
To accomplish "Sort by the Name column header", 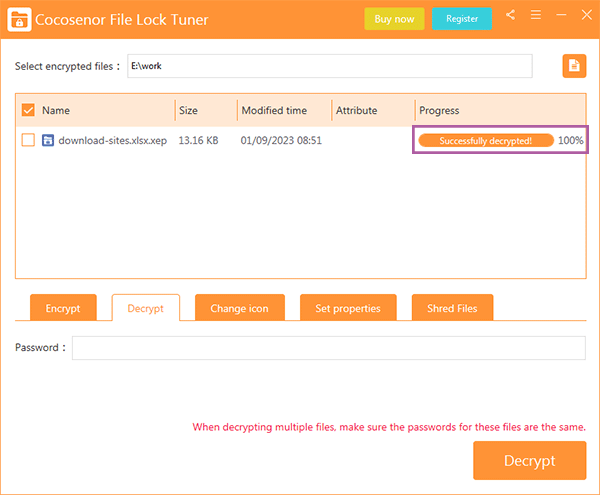I will (56, 110).
